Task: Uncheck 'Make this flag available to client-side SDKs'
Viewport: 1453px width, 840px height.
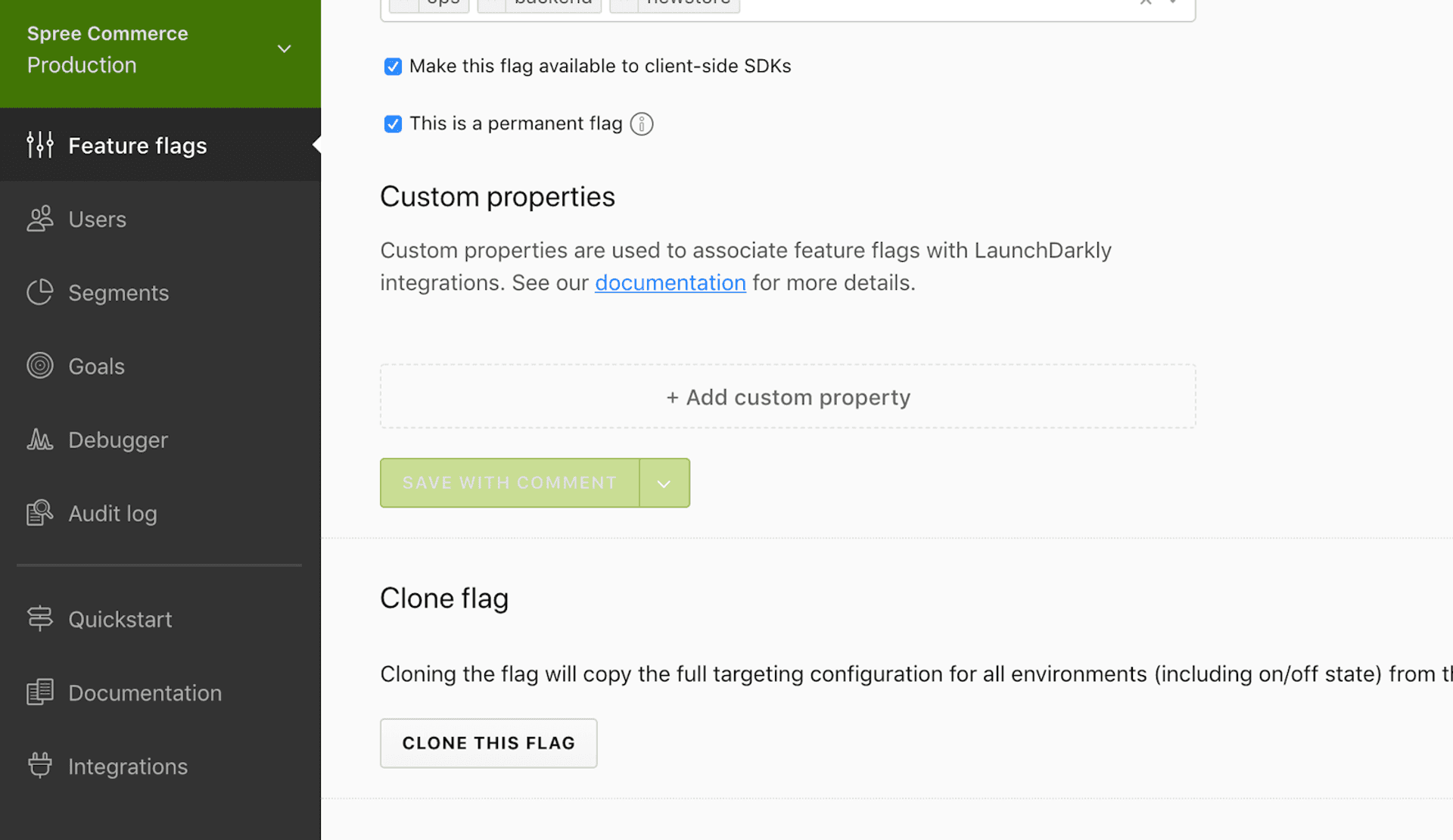Action: [x=393, y=67]
